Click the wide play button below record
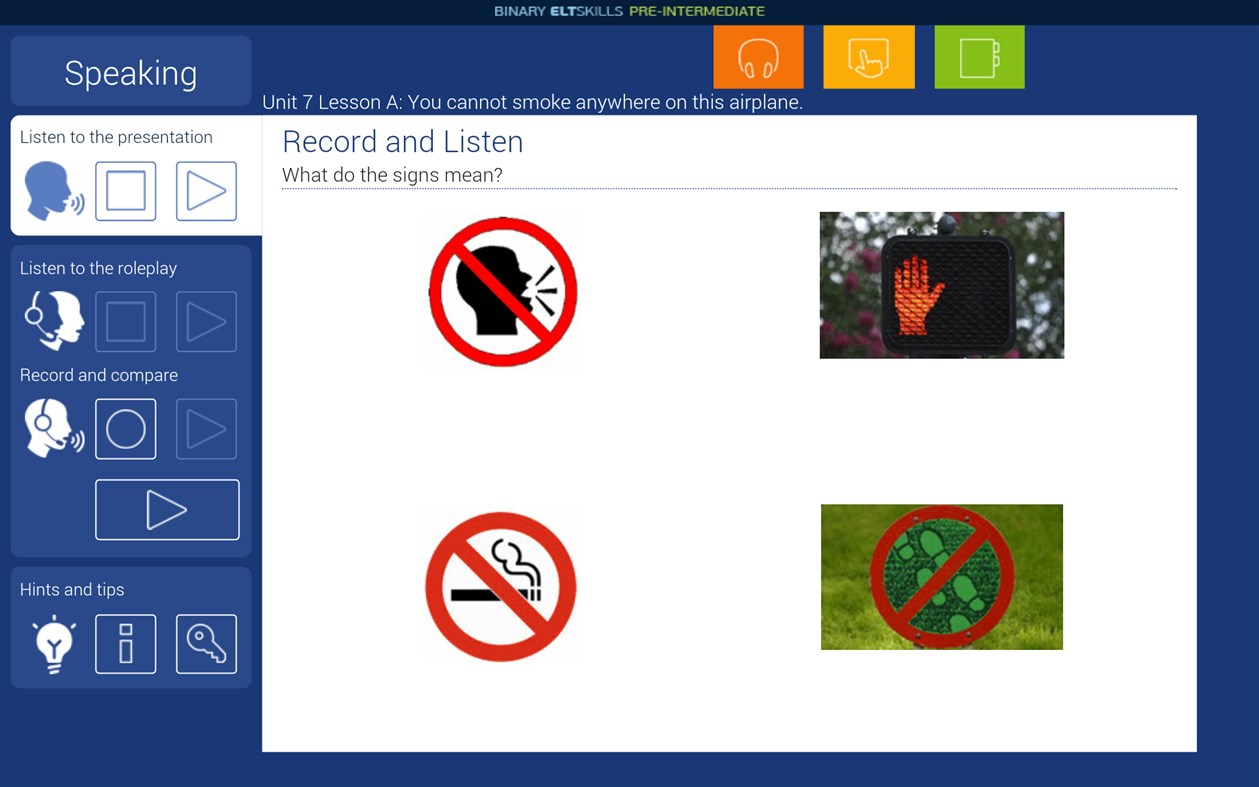 pyautogui.click(x=167, y=510)
